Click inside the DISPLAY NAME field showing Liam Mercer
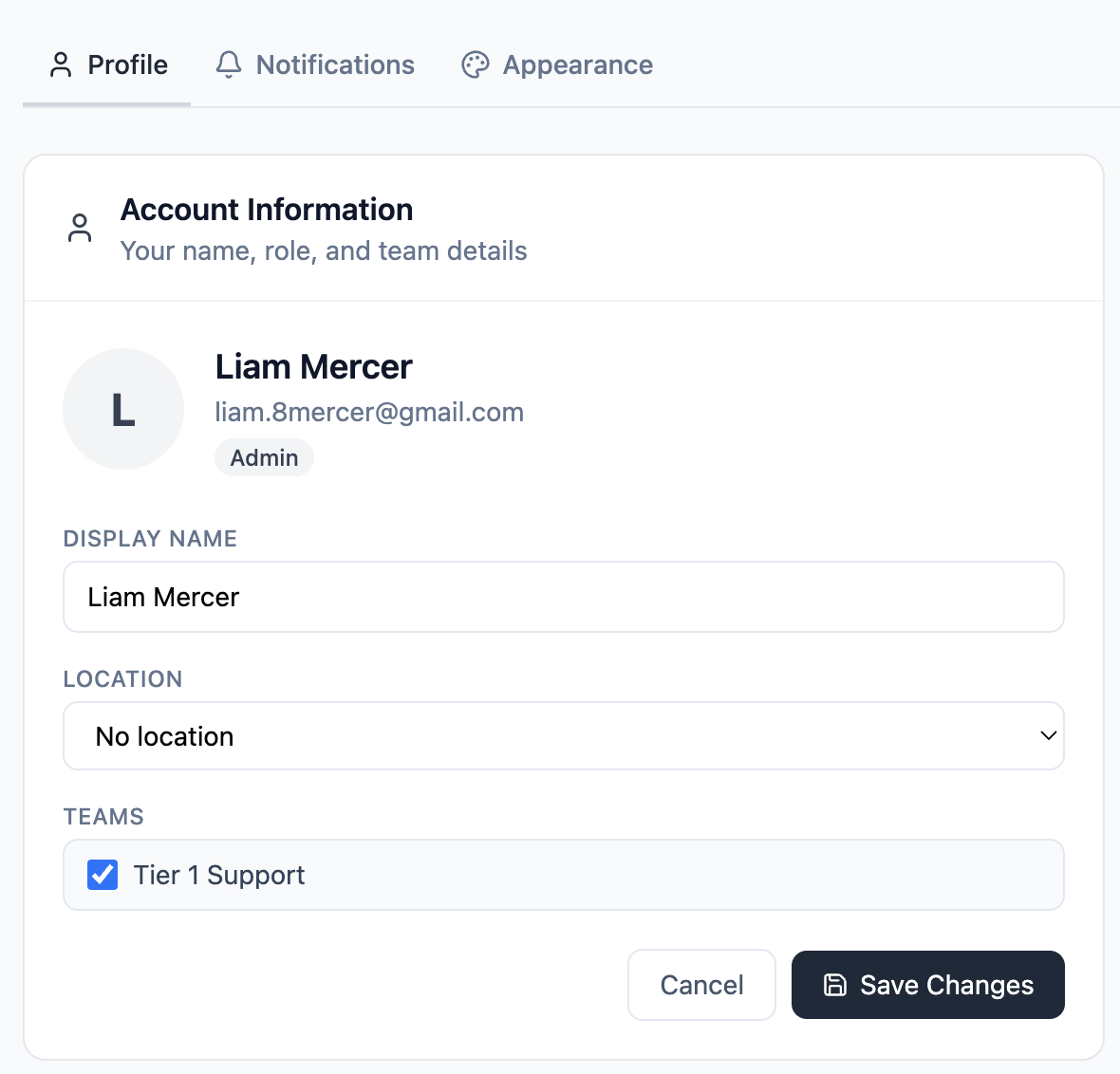This screenshot has height=1074, width=1120. pos(563,597)
